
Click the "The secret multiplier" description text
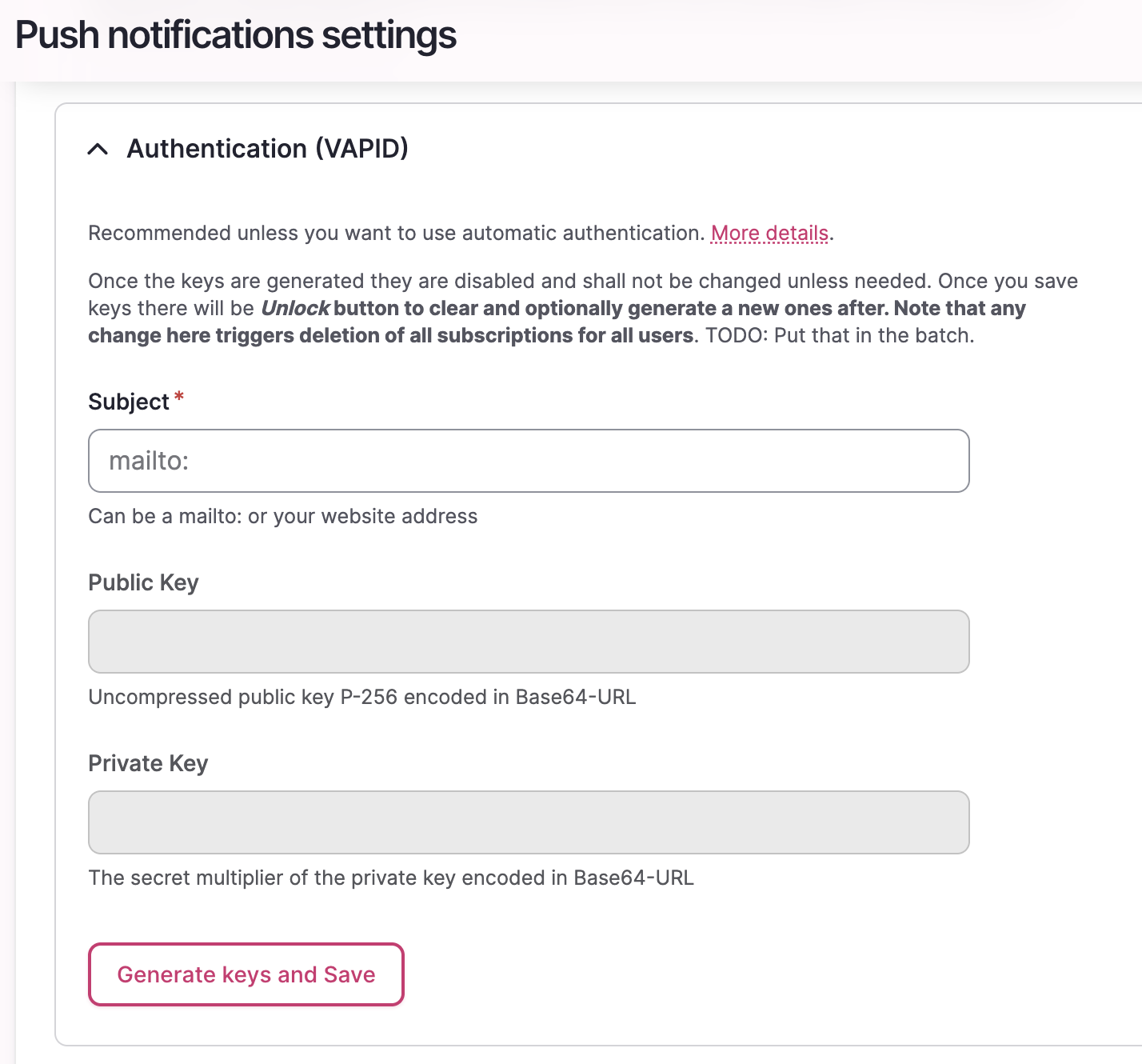pyautogui.click(x=391, y=878)
